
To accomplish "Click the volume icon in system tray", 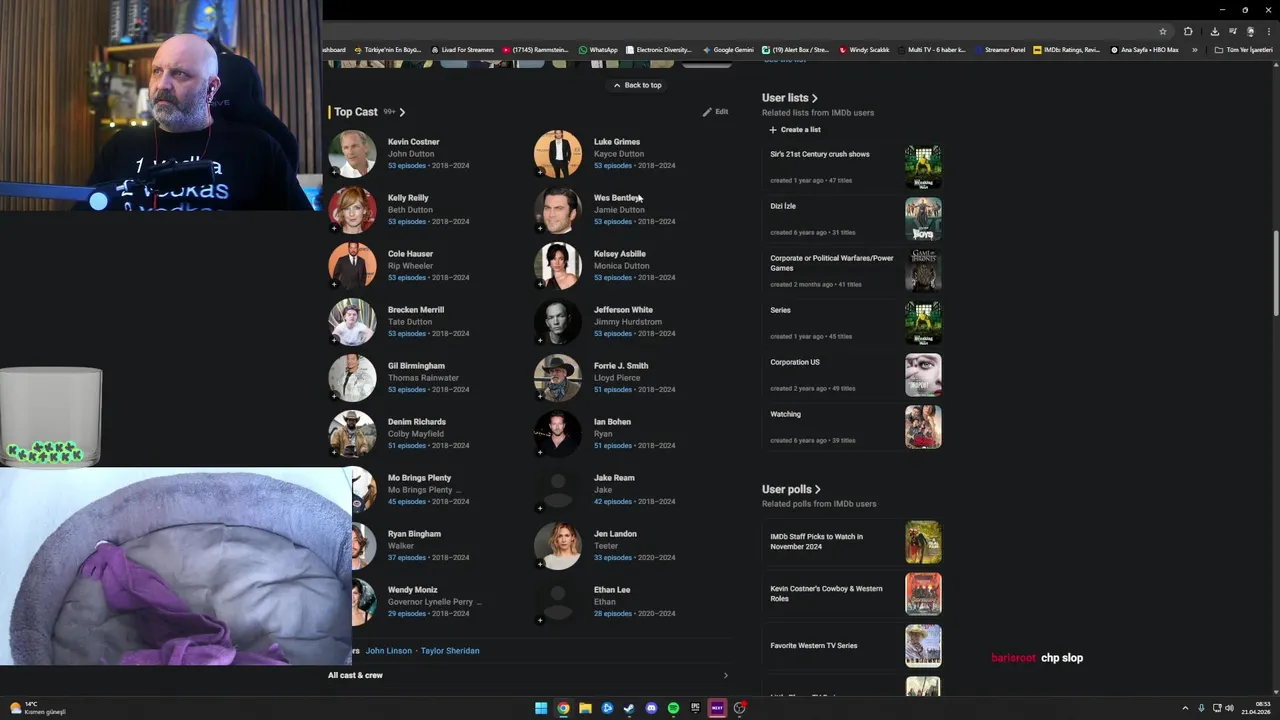I will [x=1229, y=708].
